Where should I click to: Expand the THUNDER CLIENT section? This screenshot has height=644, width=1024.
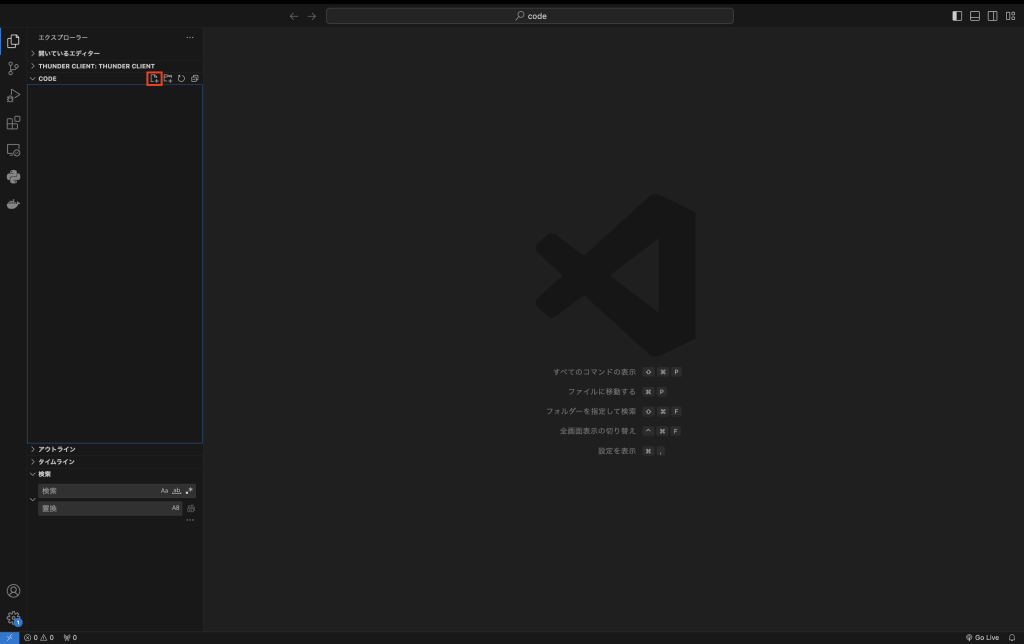click(96, 66)
